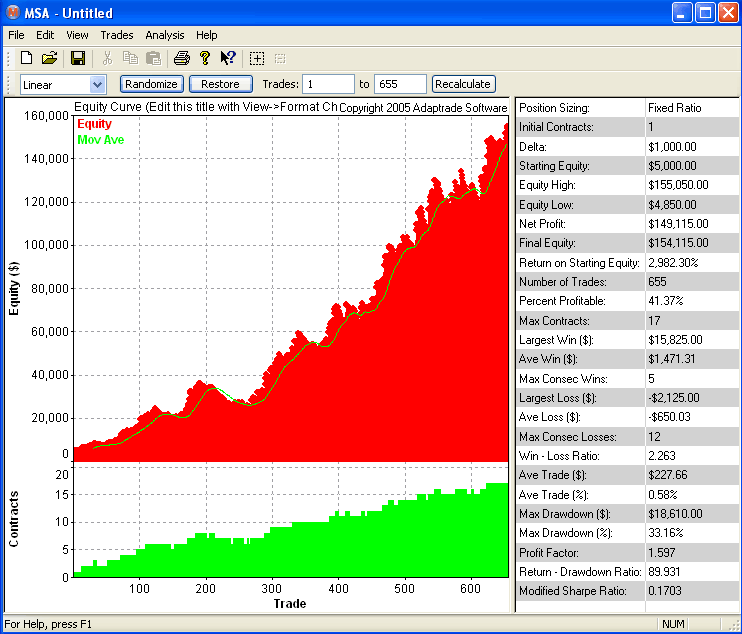
Task: Click the green Mov Ave legend label
Action: (99, 140)
